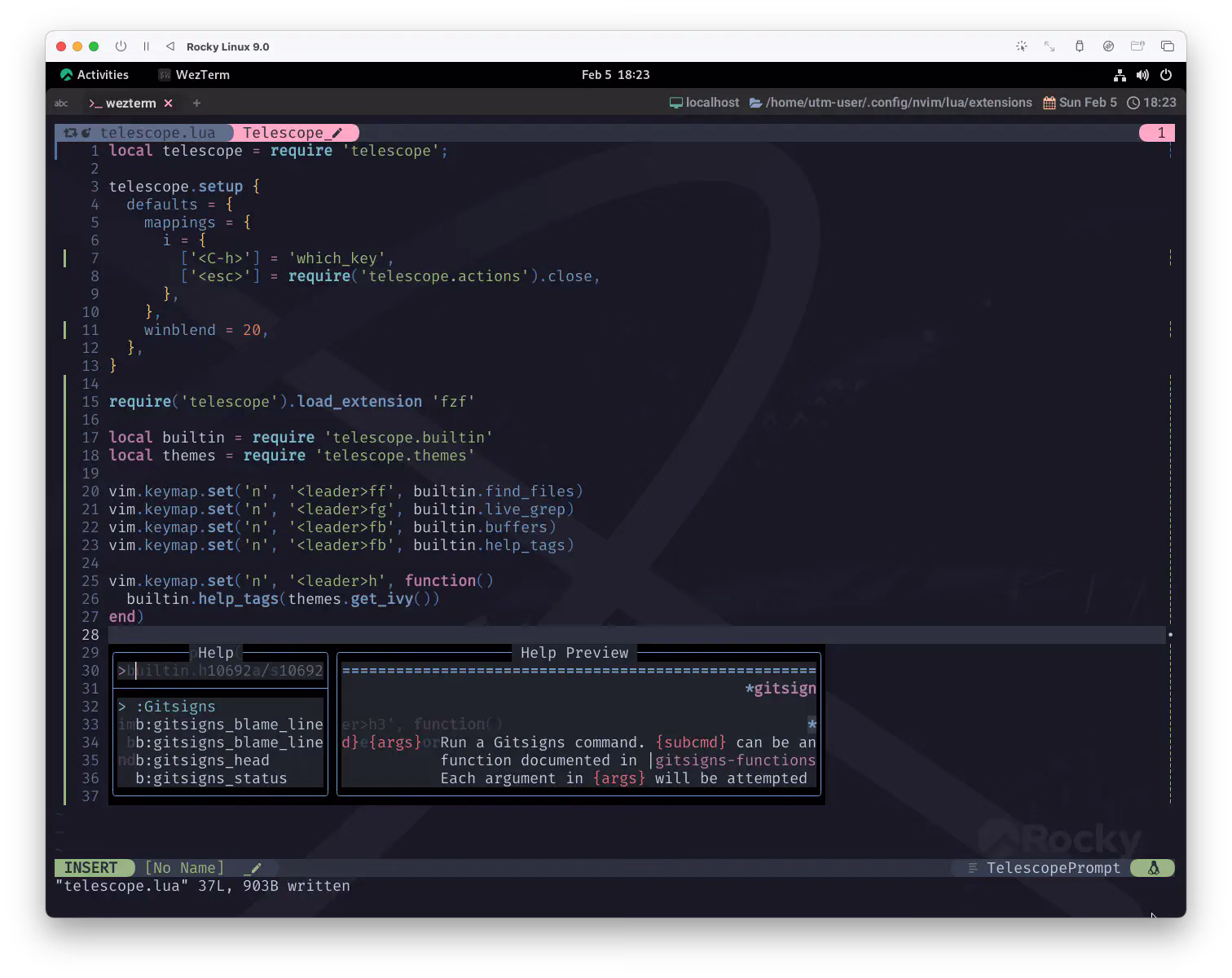The width and height of the screenshot is (1232, 978).
Task: Close the wezterm tab with pink X
Action: coord(168,104)
